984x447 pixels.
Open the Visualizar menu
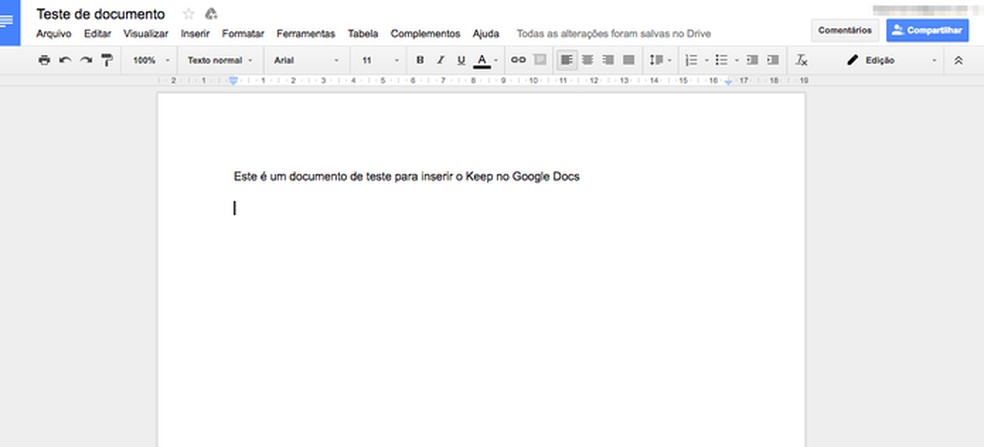click(x=146, y=34)
